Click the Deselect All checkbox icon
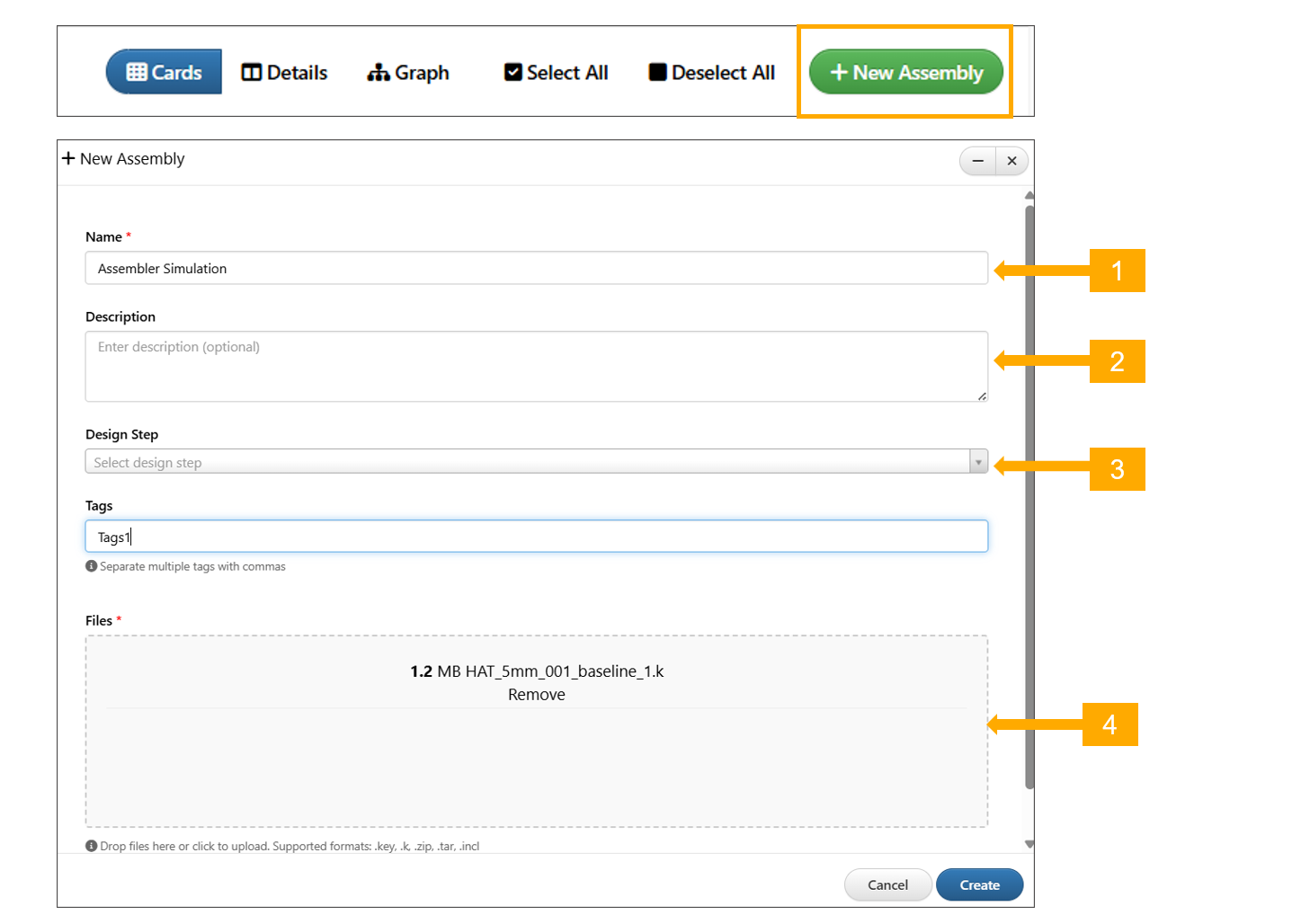Viewport: 1301px width, 924px height. 658,73
